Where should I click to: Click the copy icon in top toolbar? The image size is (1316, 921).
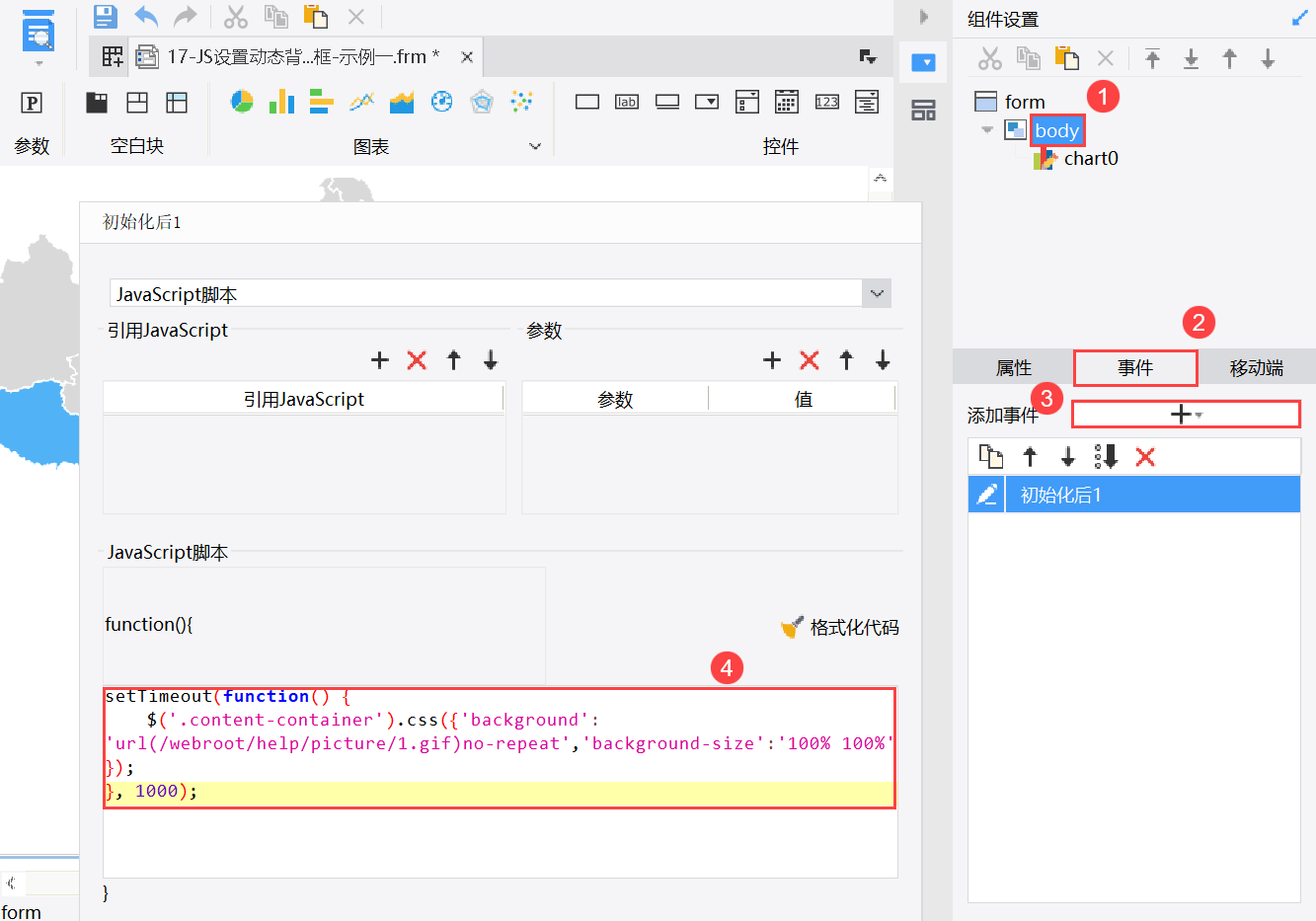pyautogui.click(x=275, y=16)
